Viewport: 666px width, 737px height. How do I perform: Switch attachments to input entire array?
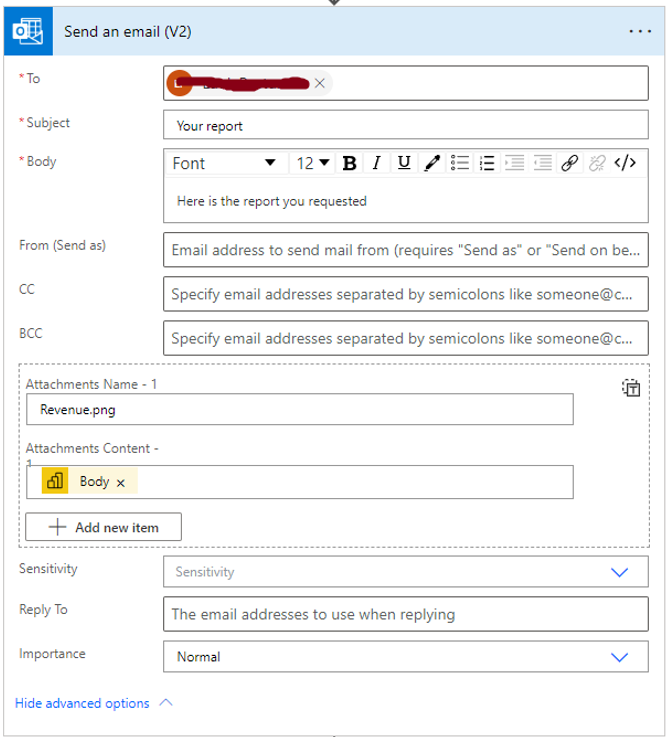coord(631,388)
